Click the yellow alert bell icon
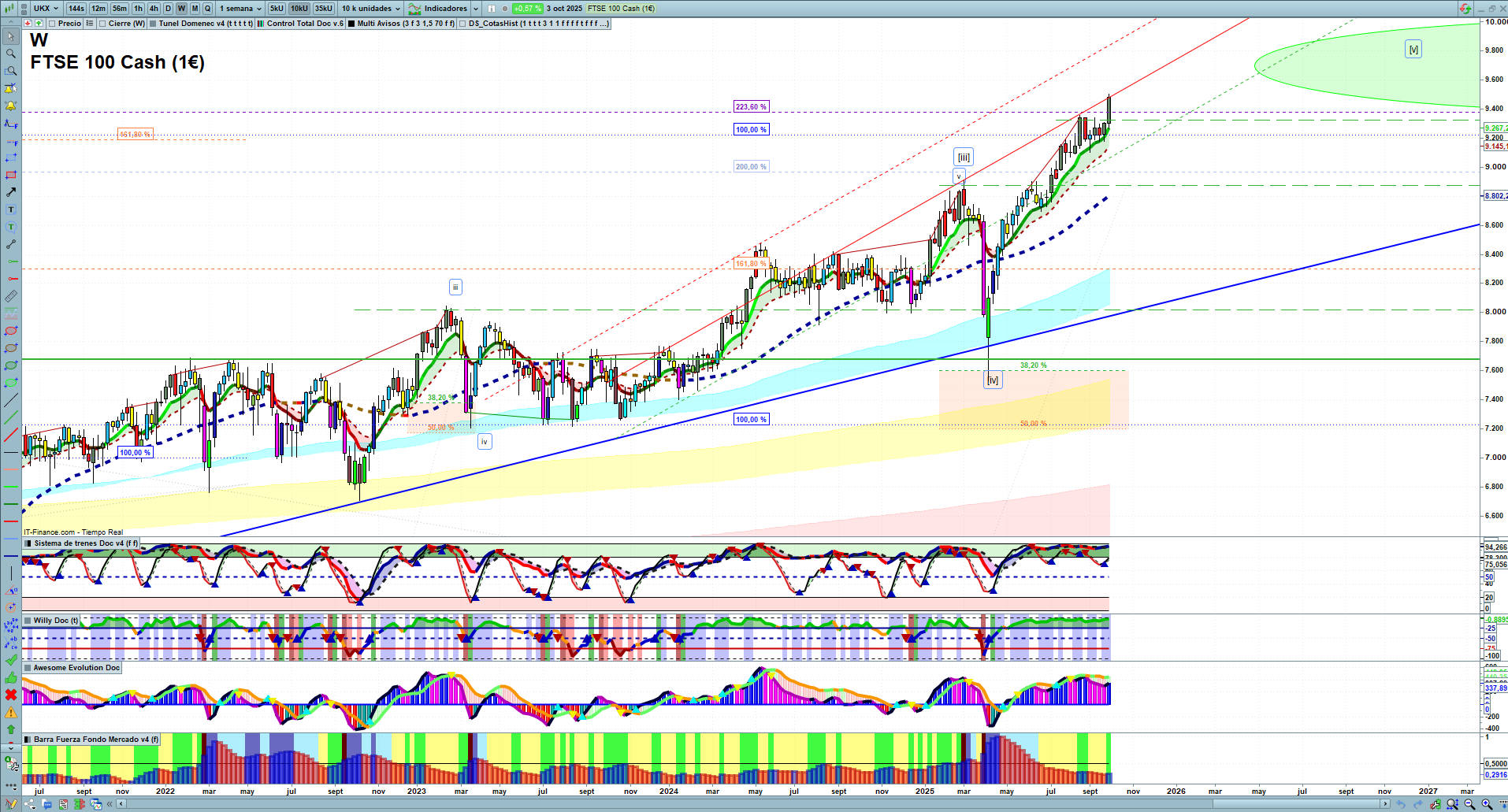This screenshot has height=812, width=1508. (x=11, y=106)
